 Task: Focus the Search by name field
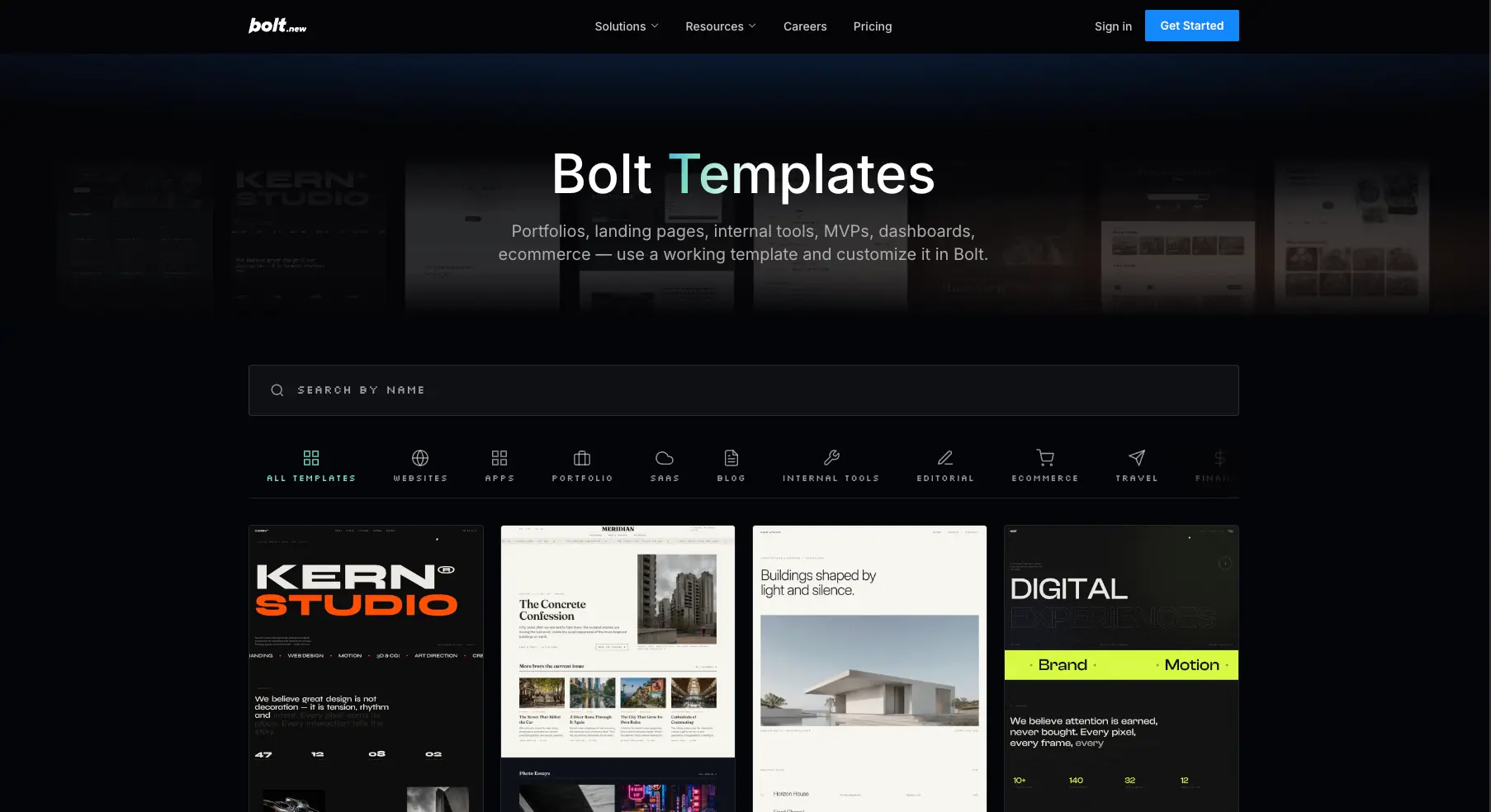(x=744, y=390)
